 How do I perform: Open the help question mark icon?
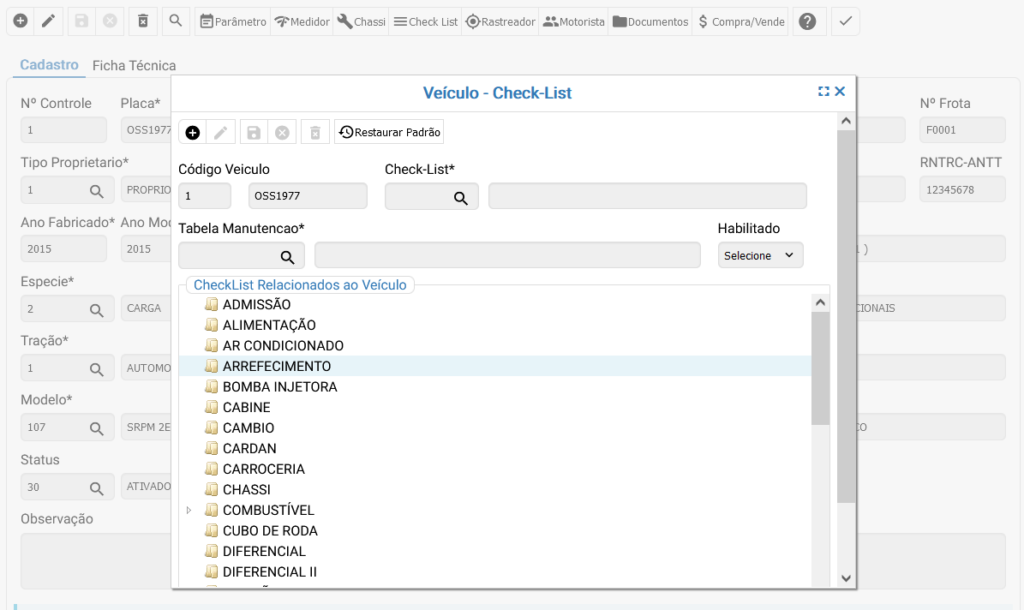point(807,21)
